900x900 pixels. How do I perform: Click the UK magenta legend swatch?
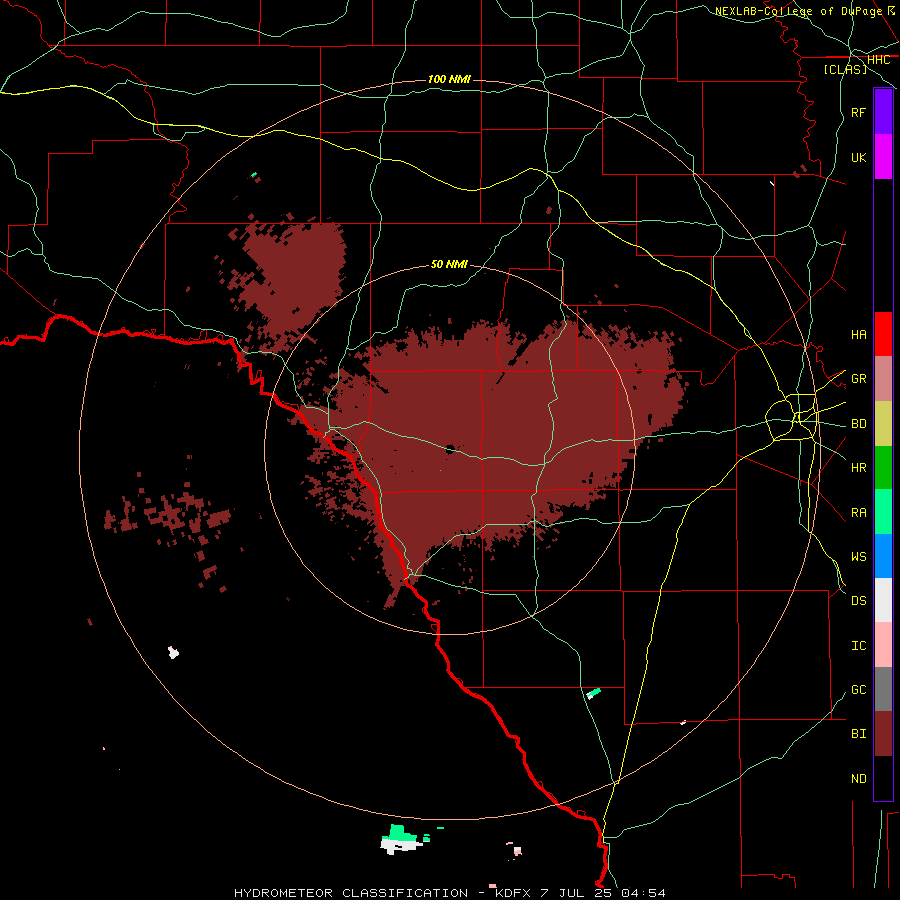click(883, 157)
